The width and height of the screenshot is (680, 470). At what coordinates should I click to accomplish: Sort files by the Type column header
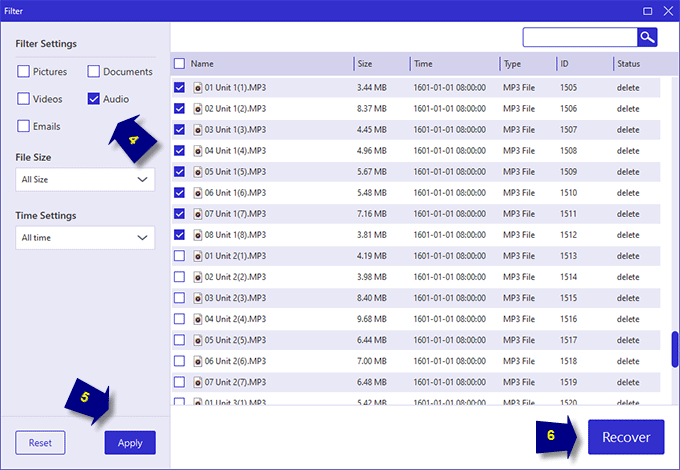click(512, 64)
